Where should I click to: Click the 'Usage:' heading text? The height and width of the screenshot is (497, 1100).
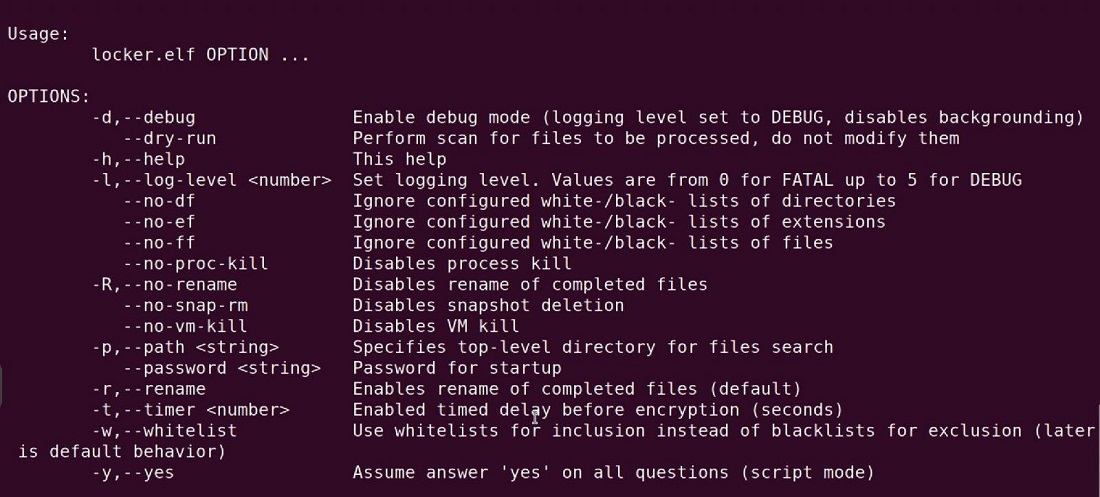(38, 33)
